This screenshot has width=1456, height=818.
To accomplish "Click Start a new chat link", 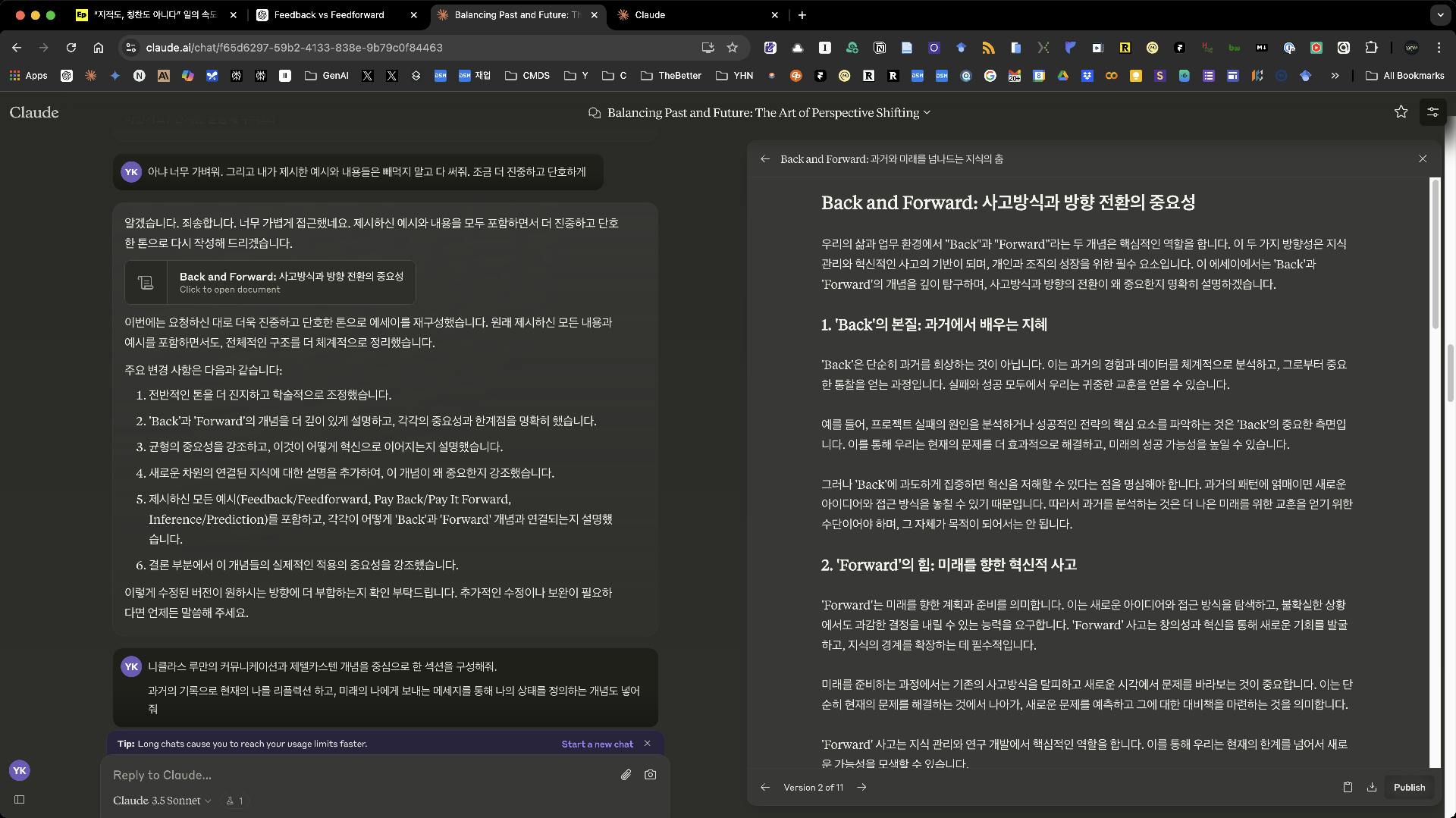I will pyautogui.click(x=597, y=744).
